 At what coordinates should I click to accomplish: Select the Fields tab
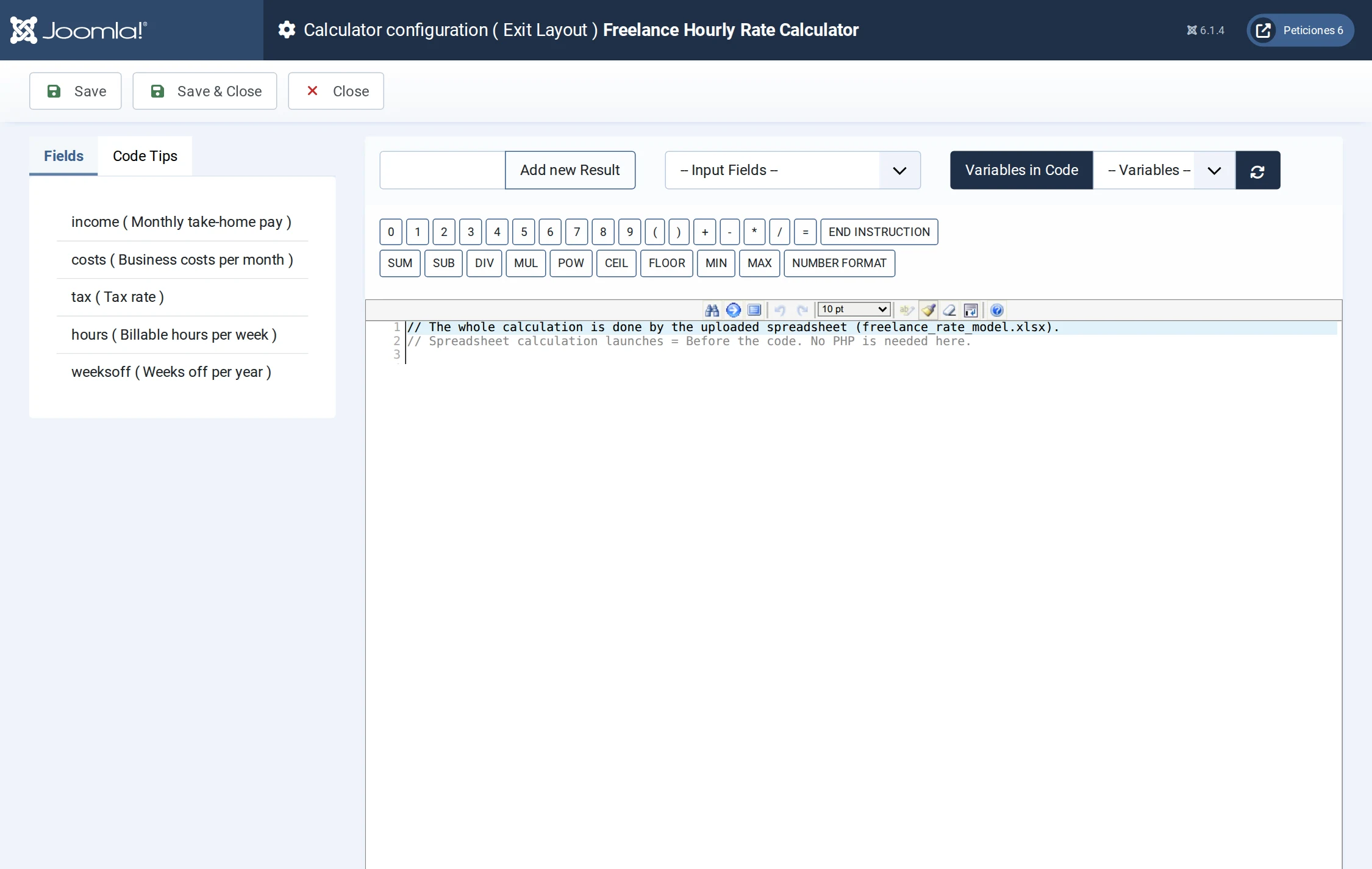63,156
